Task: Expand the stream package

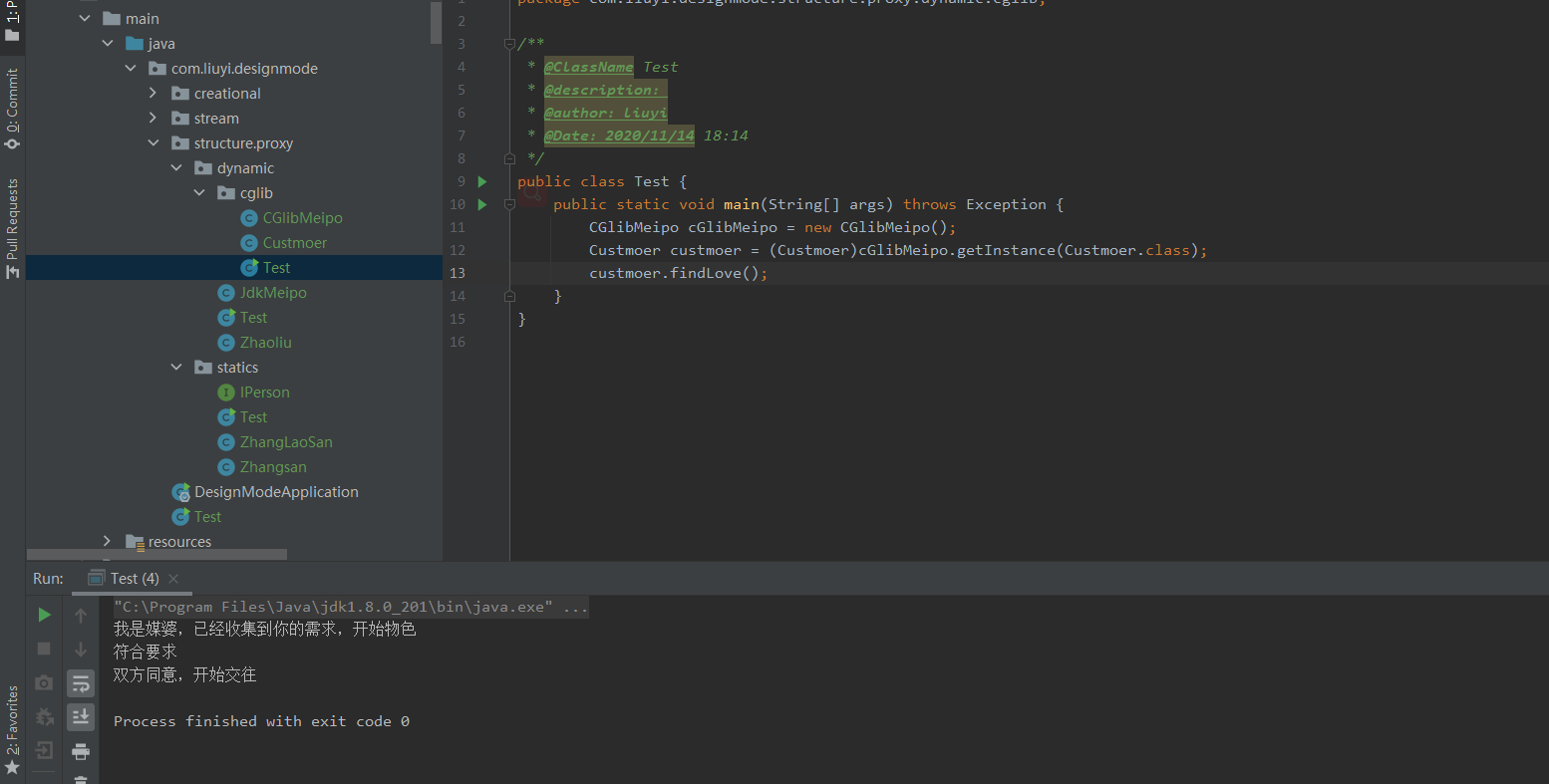Action: pyautogui.click(x=154, y=119)
